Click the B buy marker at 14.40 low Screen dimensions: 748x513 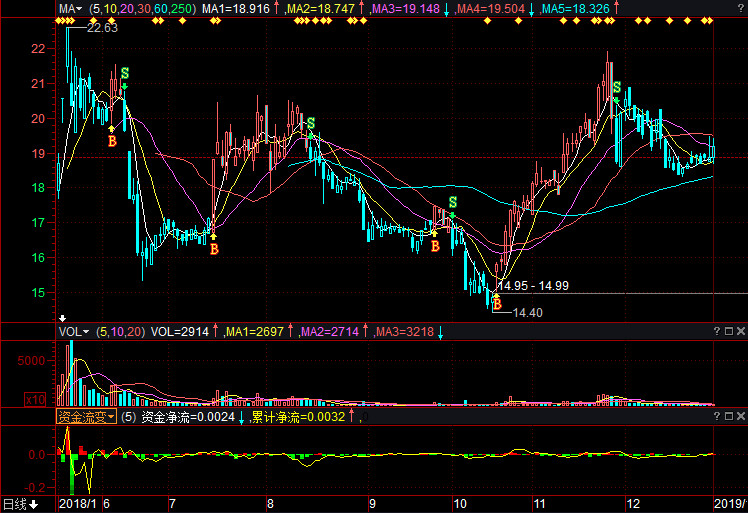click(x=497, y=304)
